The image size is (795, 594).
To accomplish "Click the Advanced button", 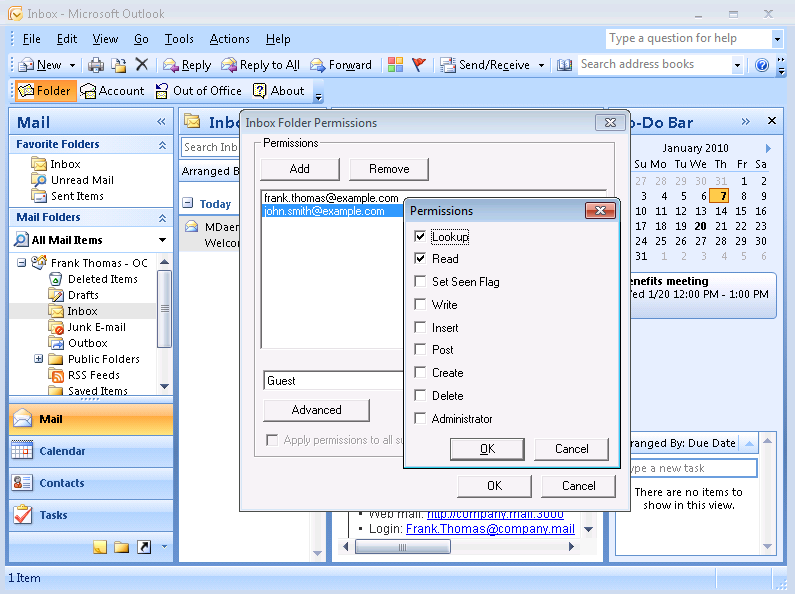I will pyautogui.click(x=316, y=410).
